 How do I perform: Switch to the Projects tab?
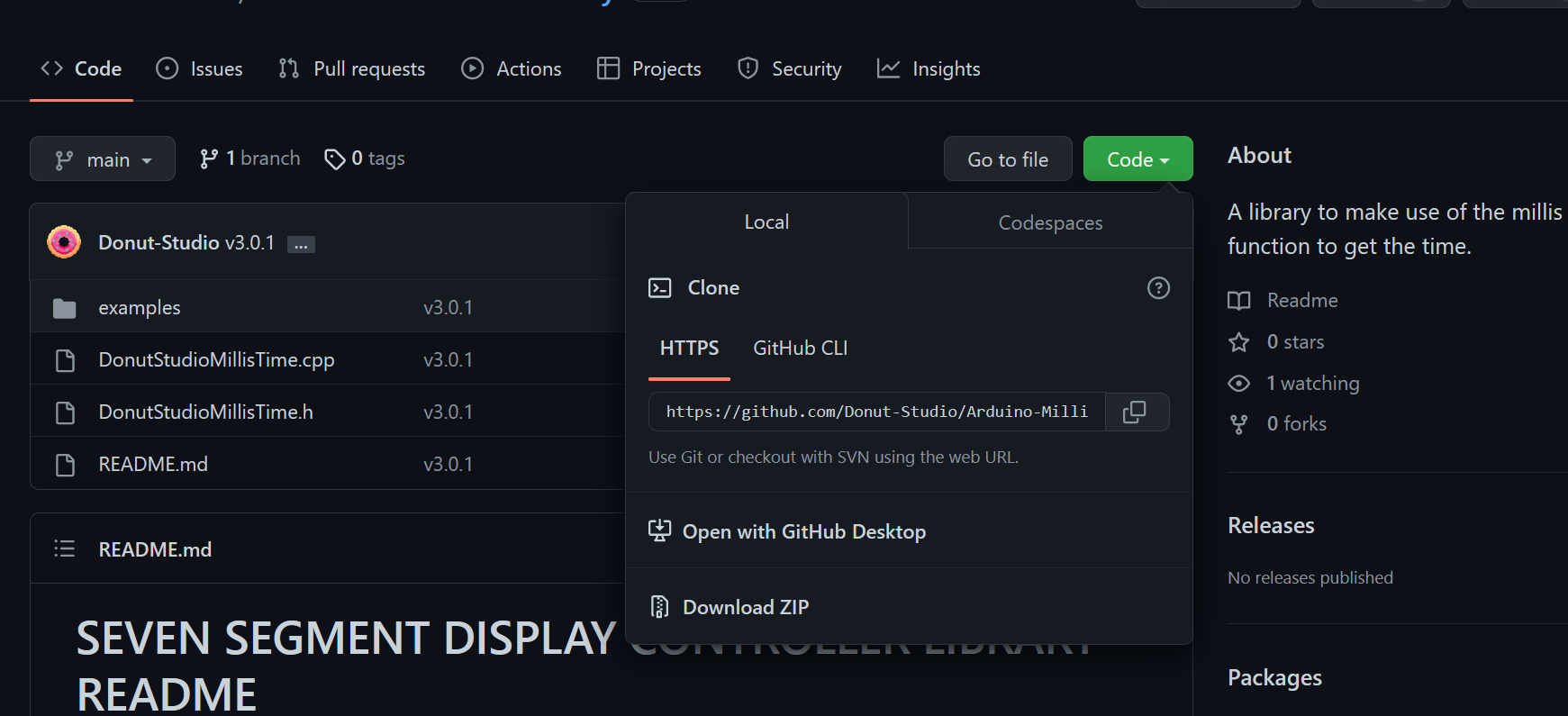coord(649,68)
